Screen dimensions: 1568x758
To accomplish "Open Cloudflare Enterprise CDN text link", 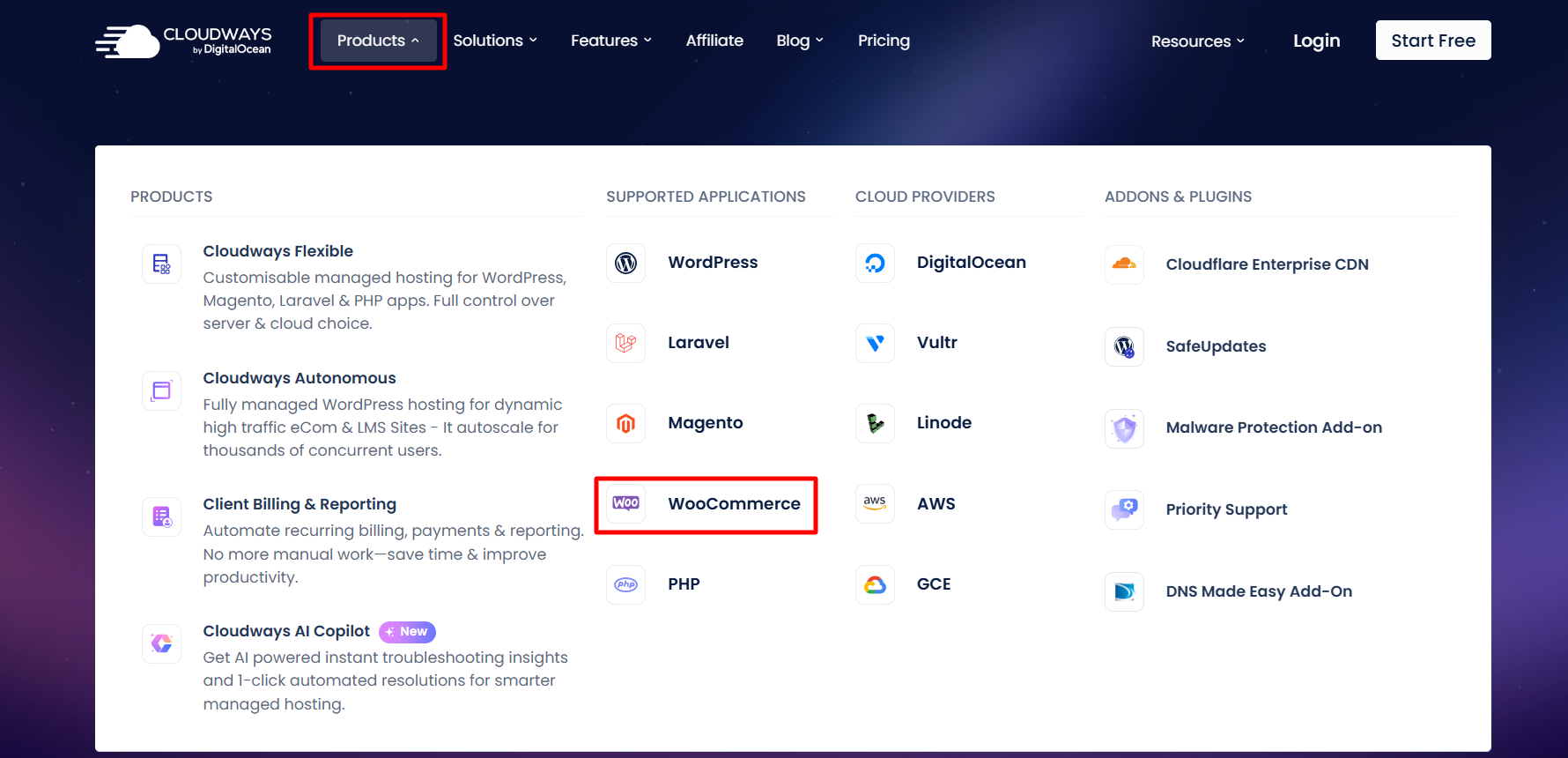I will (x=1267, y=264).
